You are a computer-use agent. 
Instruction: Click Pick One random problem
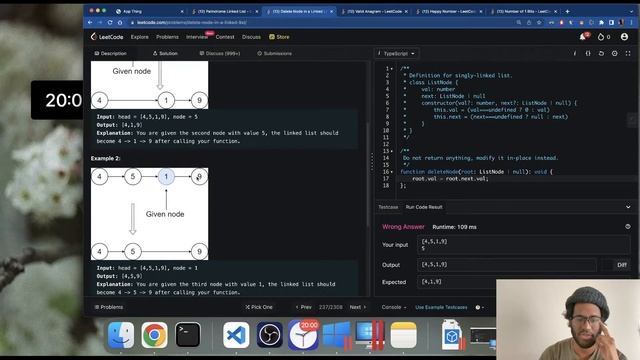point(259,307)
